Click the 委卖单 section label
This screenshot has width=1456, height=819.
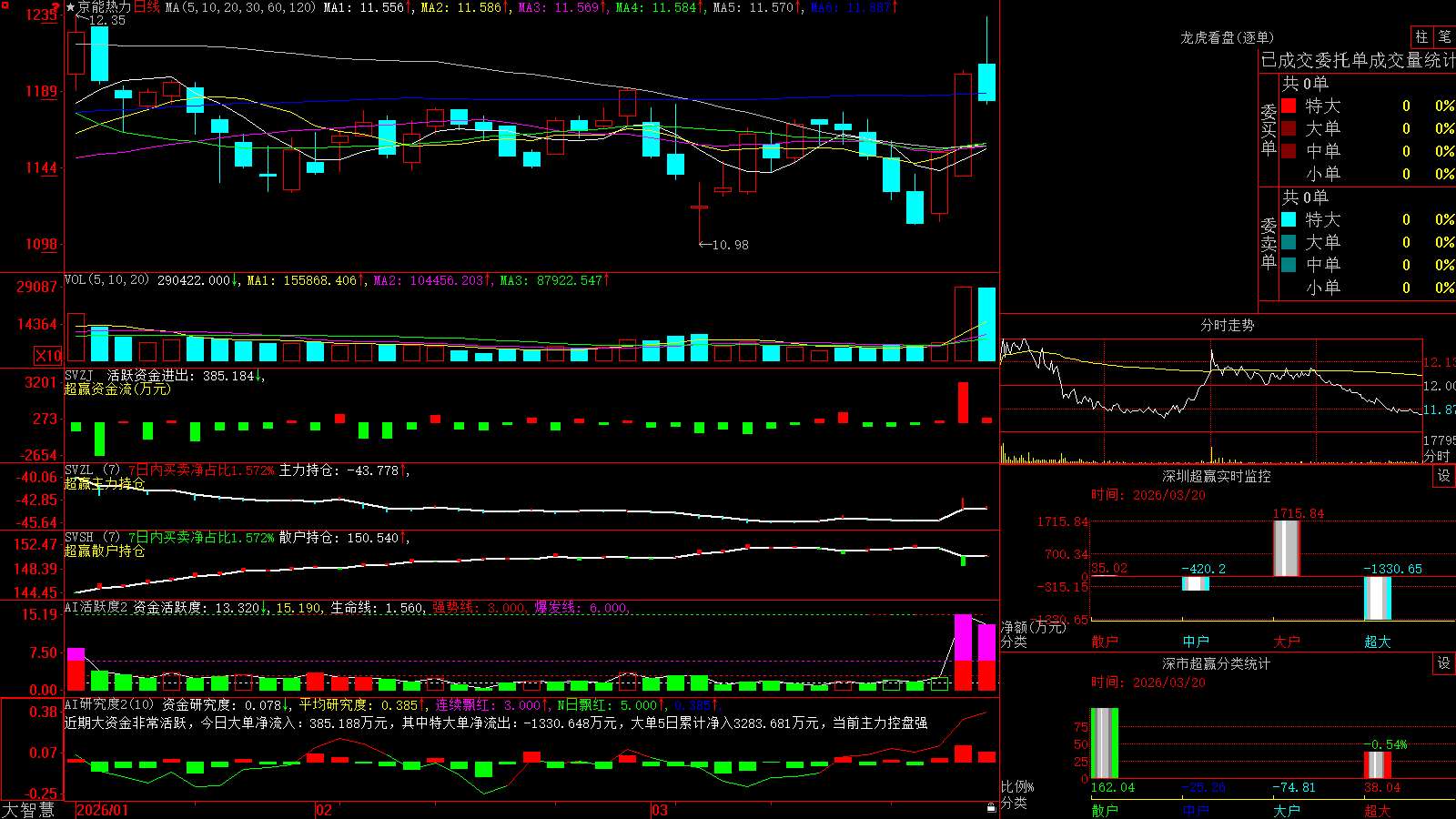[x=1269, y=243]
